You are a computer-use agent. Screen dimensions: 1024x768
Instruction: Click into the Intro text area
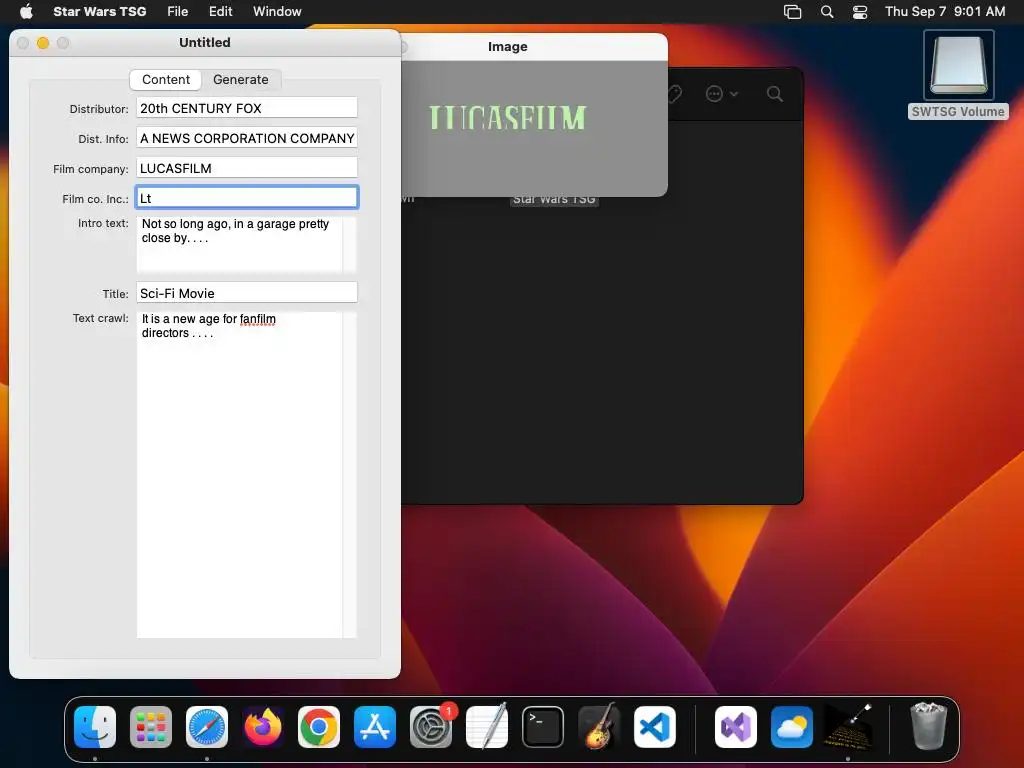[240, 244]
